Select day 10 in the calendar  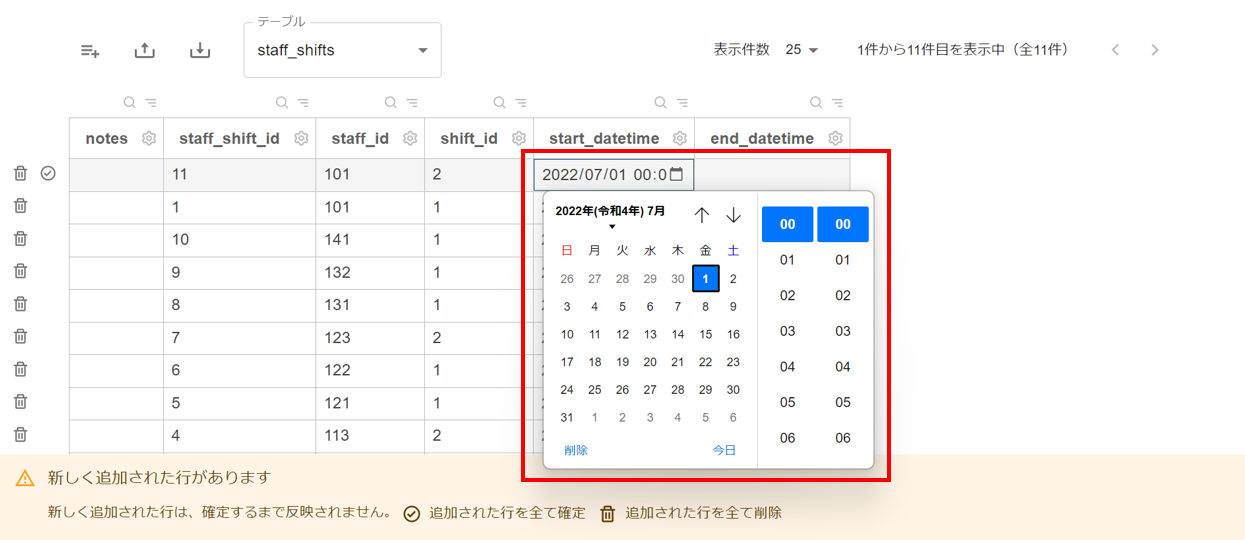pyautogui.click(x=567, y=335)
